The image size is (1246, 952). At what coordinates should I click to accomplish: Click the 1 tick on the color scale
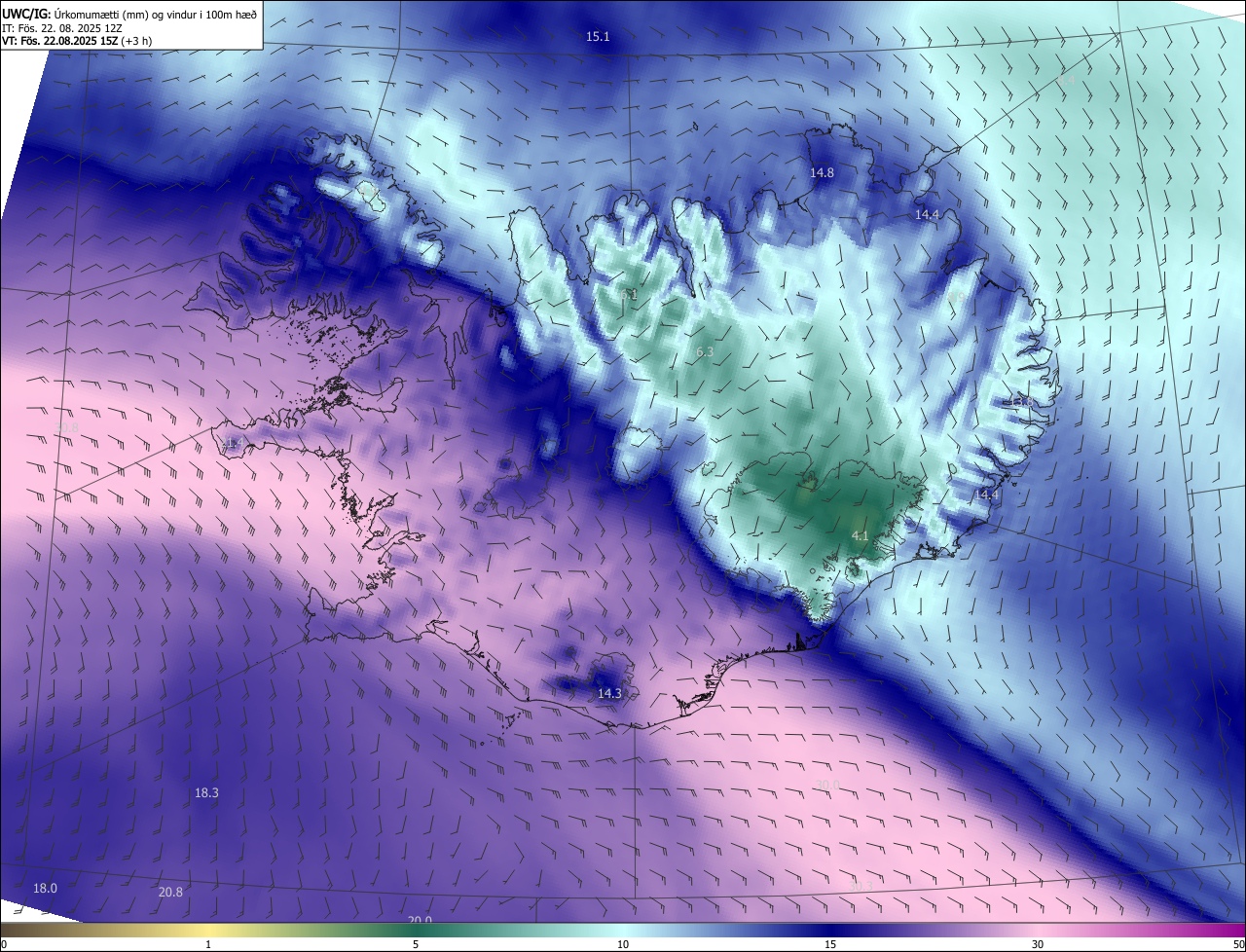click(208, 944)
